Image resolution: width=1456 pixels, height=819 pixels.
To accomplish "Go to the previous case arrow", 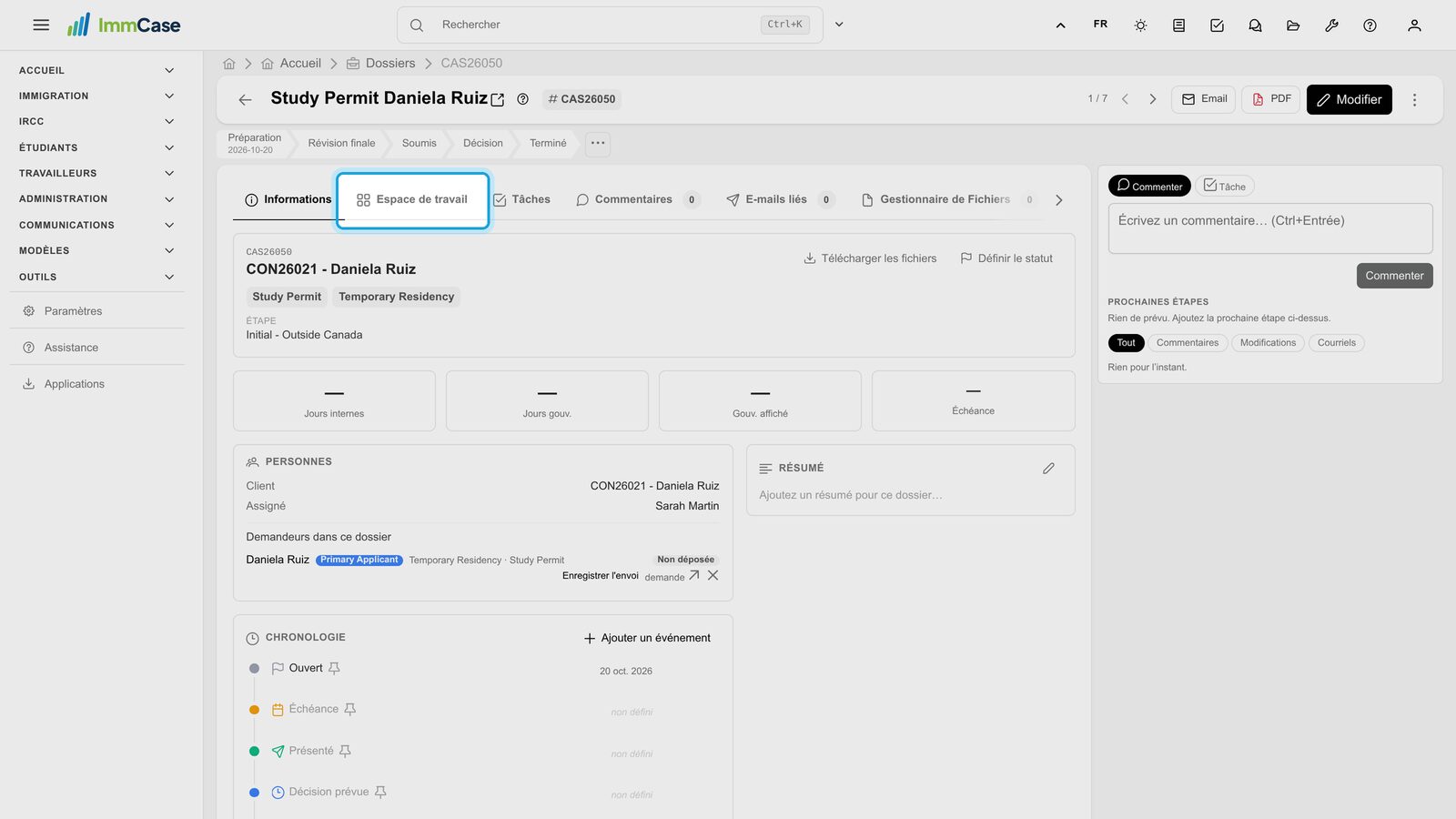I will click(x=1126, y=99).
